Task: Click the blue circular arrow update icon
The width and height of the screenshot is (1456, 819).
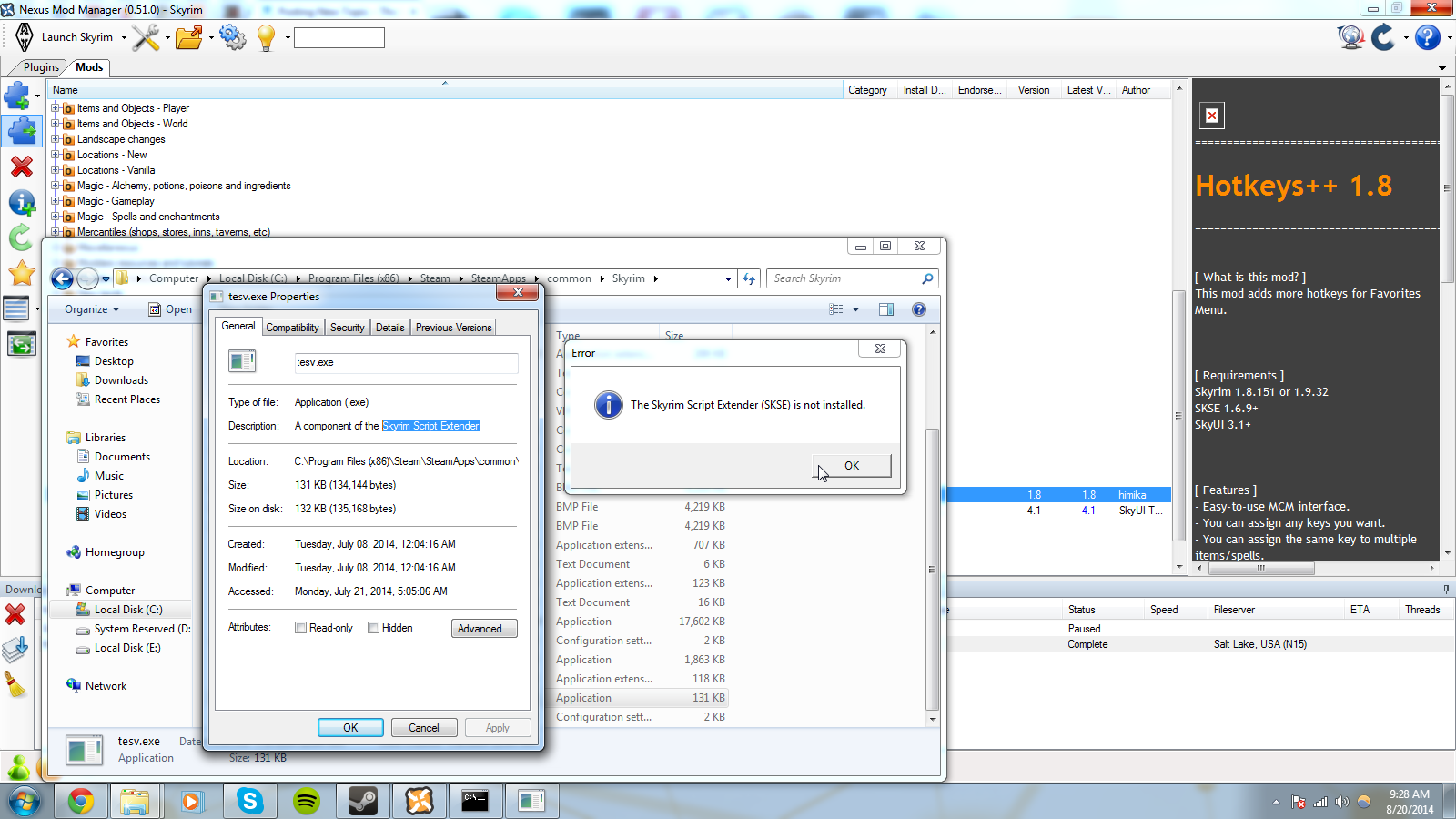Action: coord(1384,37)
